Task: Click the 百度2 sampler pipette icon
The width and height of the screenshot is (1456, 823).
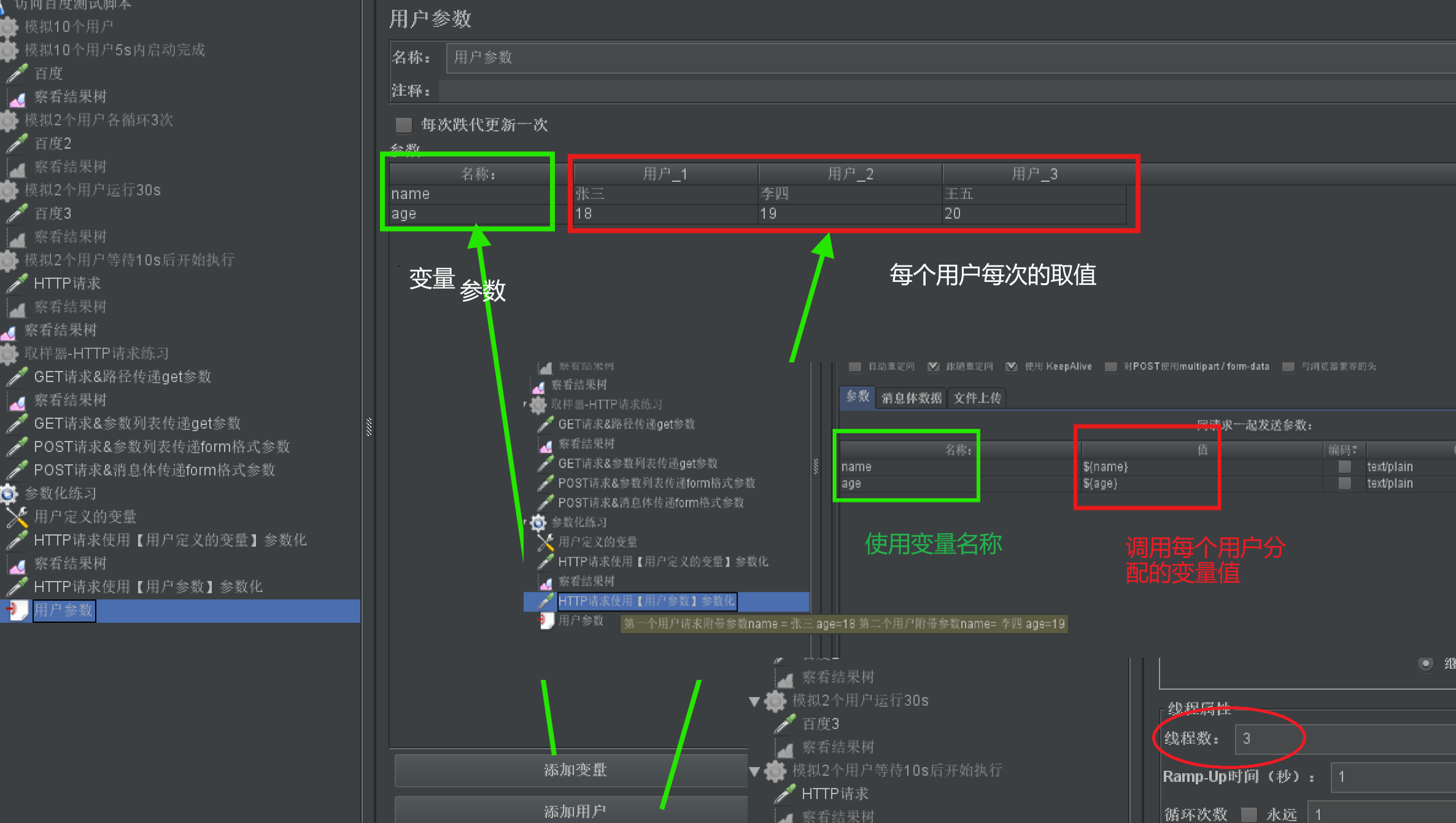Action: 17,143
